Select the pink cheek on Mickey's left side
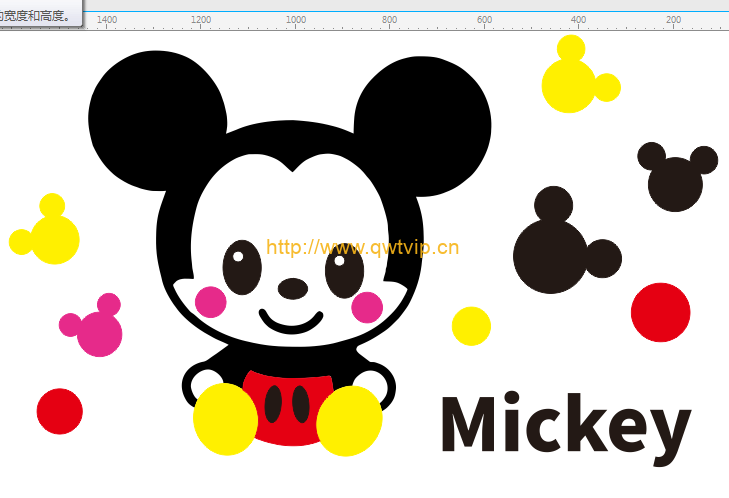Viewport: 729px width, 498px height. tap(211, 302)
